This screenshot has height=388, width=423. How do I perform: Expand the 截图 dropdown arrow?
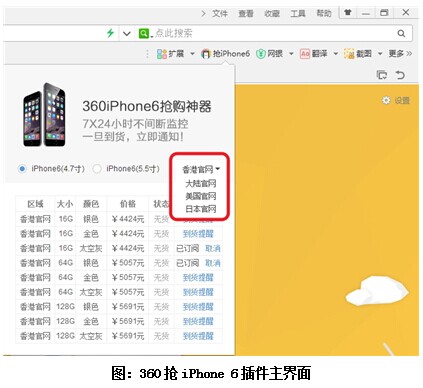[380, 54]
